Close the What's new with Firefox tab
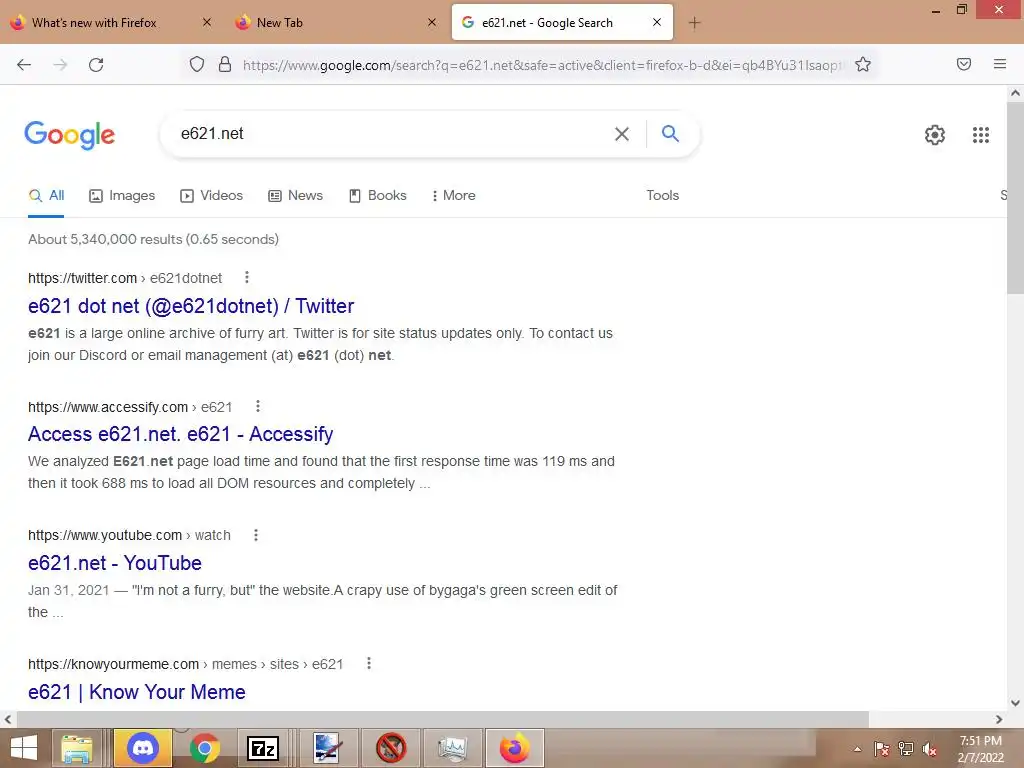Image resolution: width=1024 pixels, height=768 pixels. (x=206, y=22)
